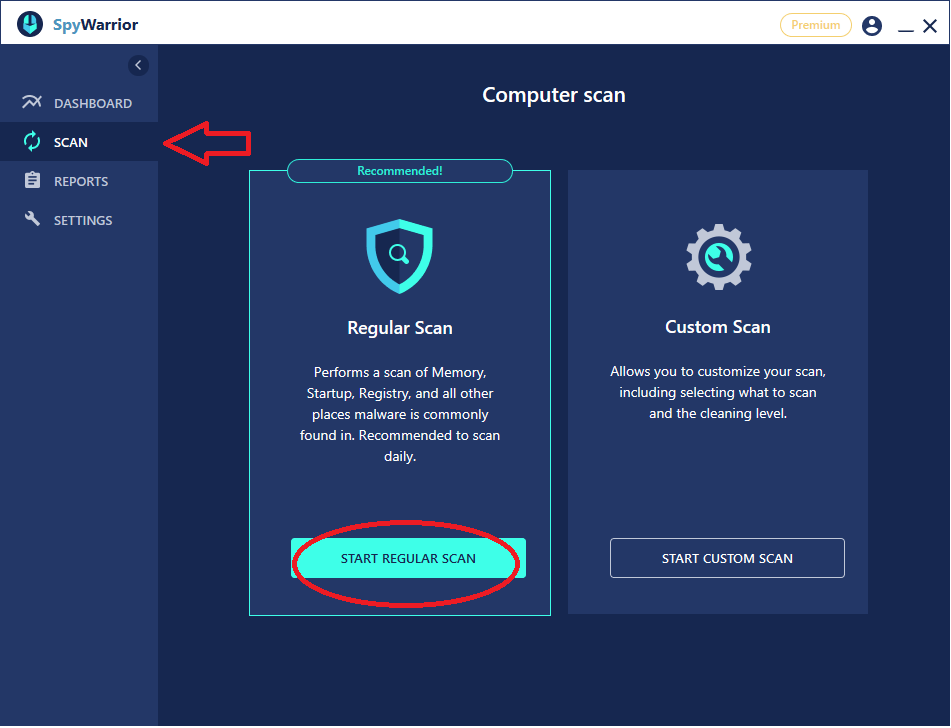Viewport: 951px width, 728px height.
Task: Click the Settings wrench icon
Action: click(32, 219)
